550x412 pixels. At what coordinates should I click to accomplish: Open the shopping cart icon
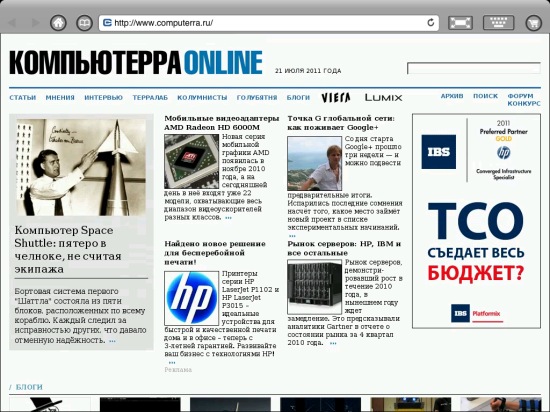click(x=534, y=23)
